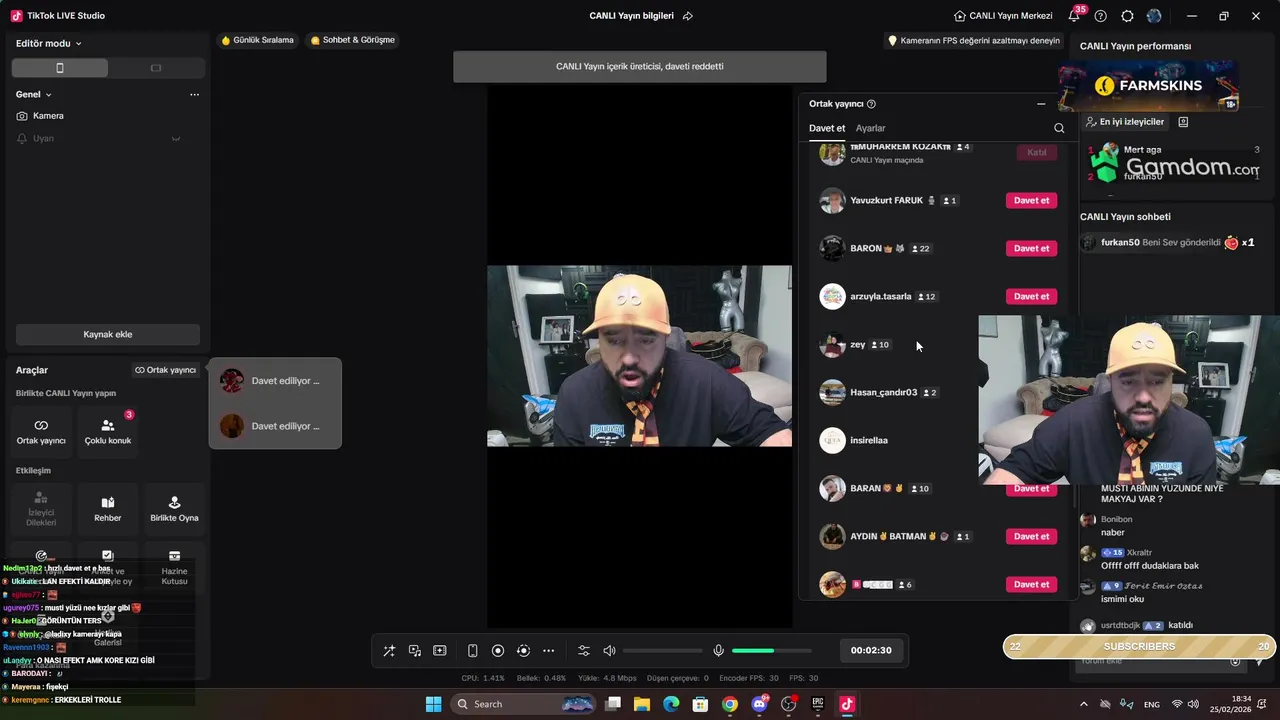The height and width of the screenshot is (720, 1280).
Task: Open the viewer list icon beside En iyi izleyiciler
Action: click(x=1183, y=122)
